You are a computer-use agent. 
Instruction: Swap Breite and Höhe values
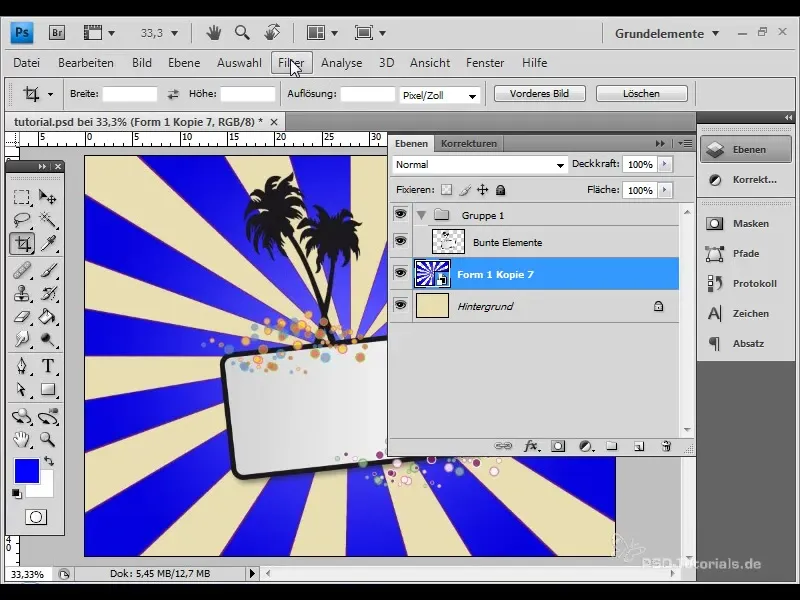coord(173,94)
